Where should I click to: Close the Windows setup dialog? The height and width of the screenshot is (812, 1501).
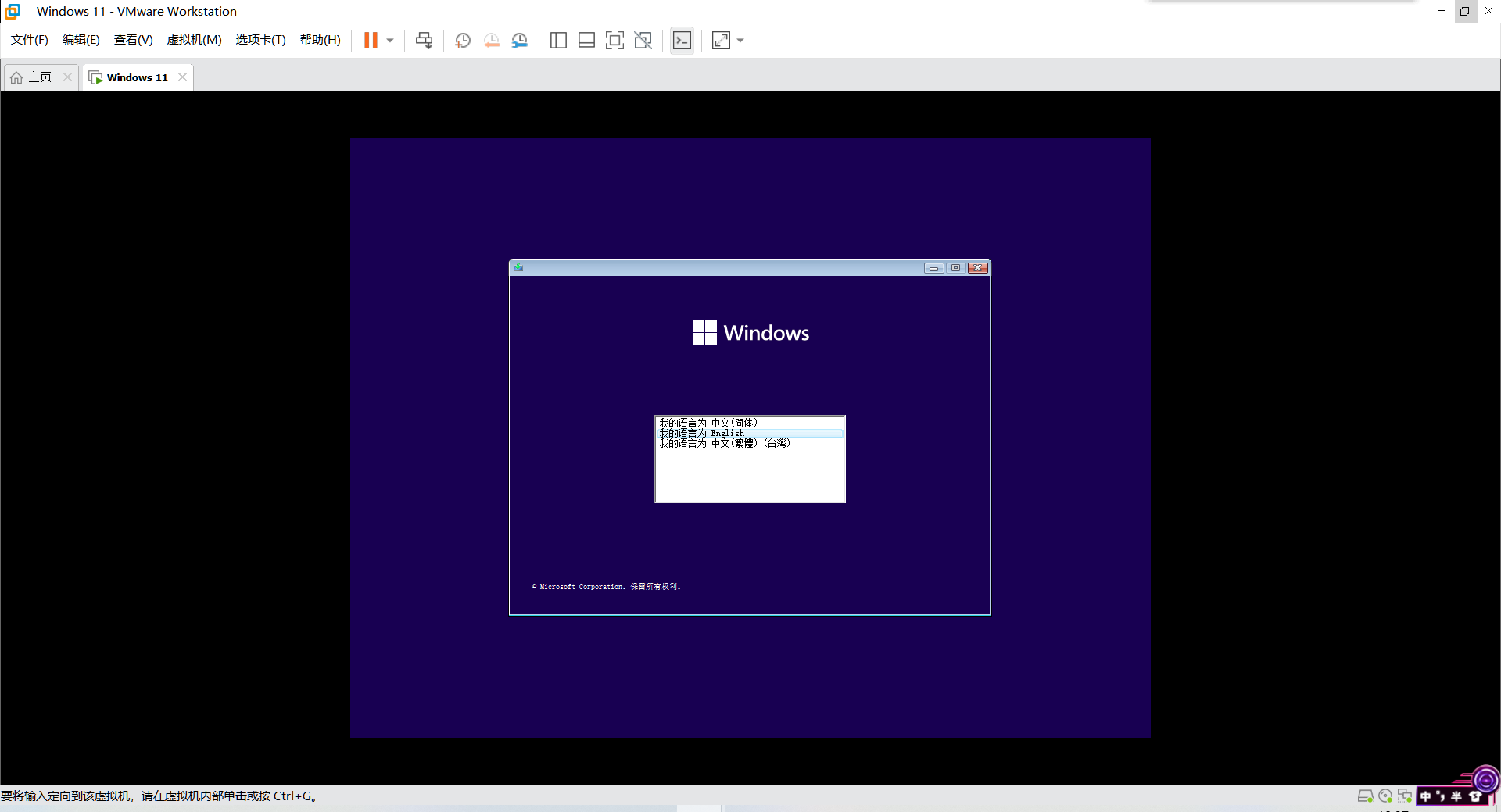tap(978, 268)
